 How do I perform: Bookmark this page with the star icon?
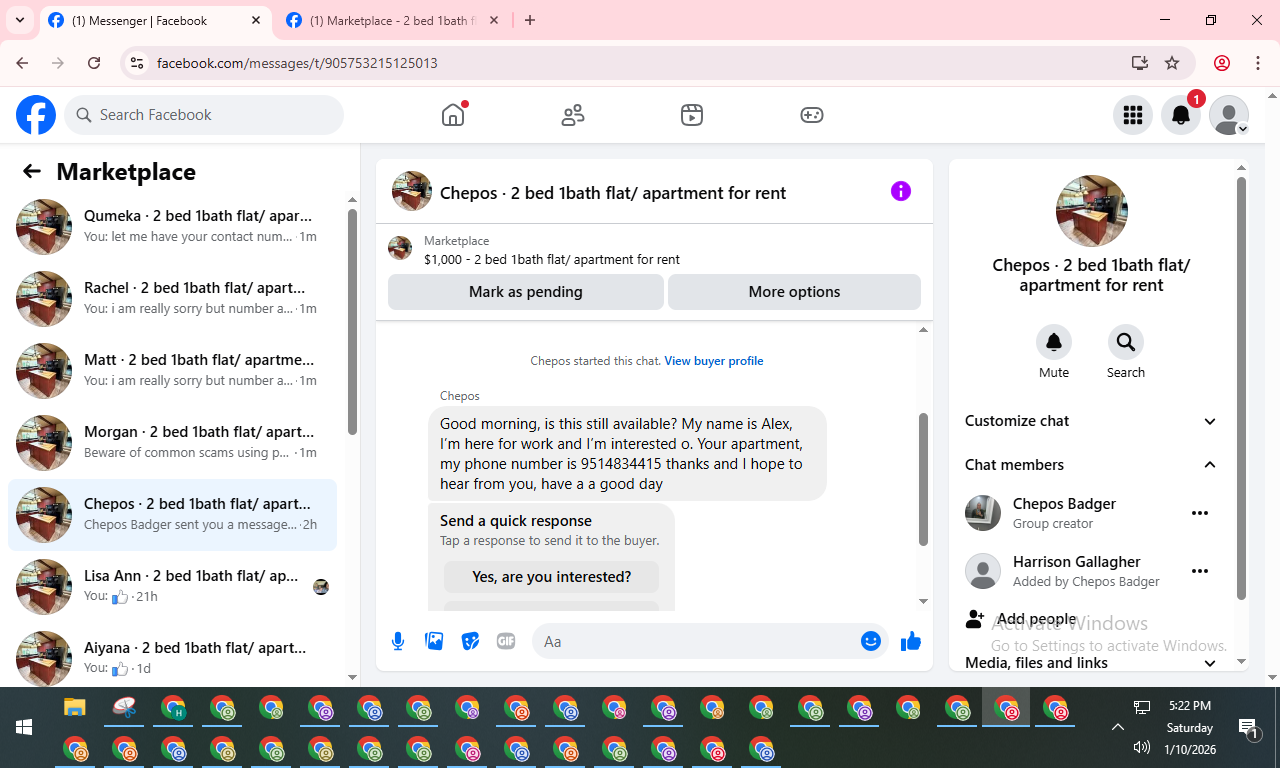[1172, 63]
